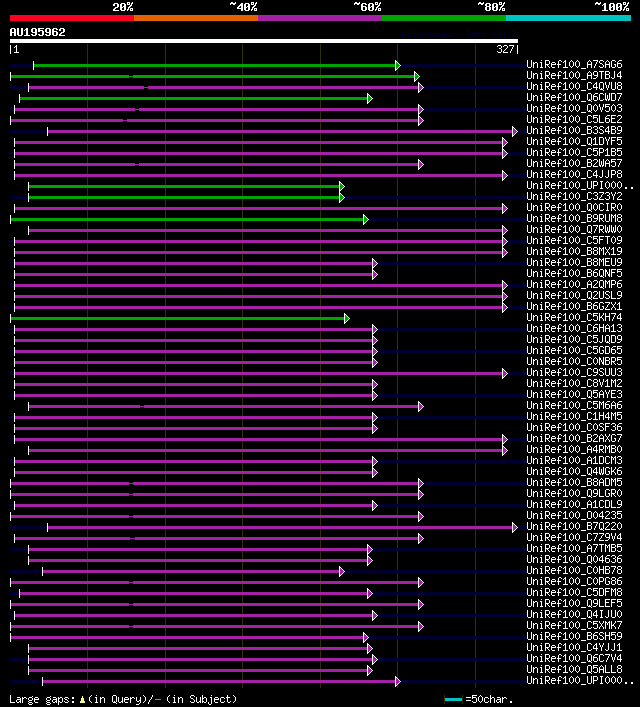Select label UniRef100_C5FT09
The height and width of the screenshot is (707, 640).
coord(574,240)
